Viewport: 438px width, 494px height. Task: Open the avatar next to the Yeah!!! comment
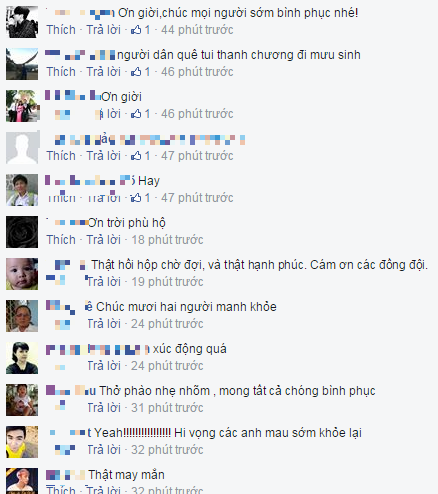(x=22, y=442)
